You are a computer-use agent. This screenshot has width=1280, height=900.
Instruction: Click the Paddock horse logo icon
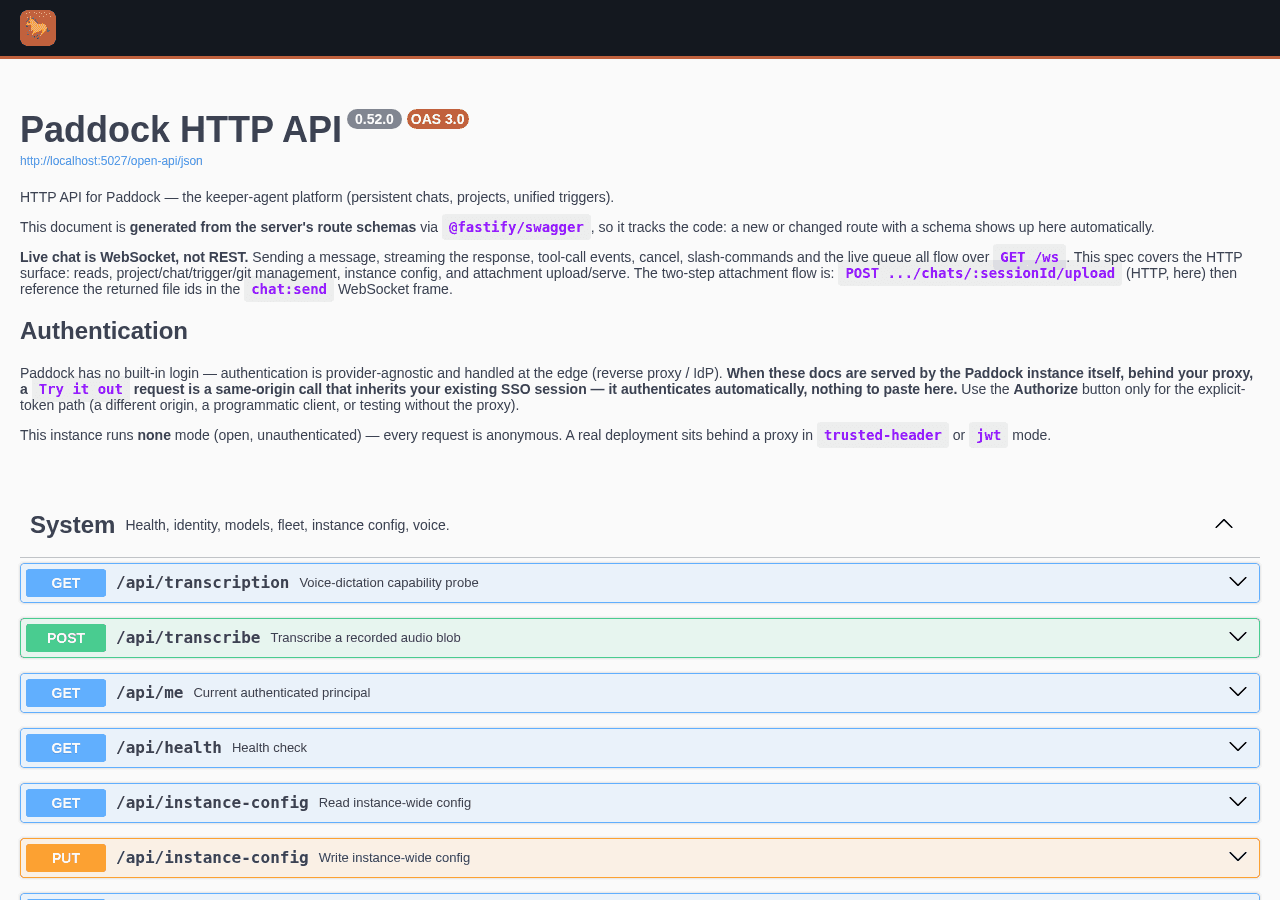(x=38, y=28)
